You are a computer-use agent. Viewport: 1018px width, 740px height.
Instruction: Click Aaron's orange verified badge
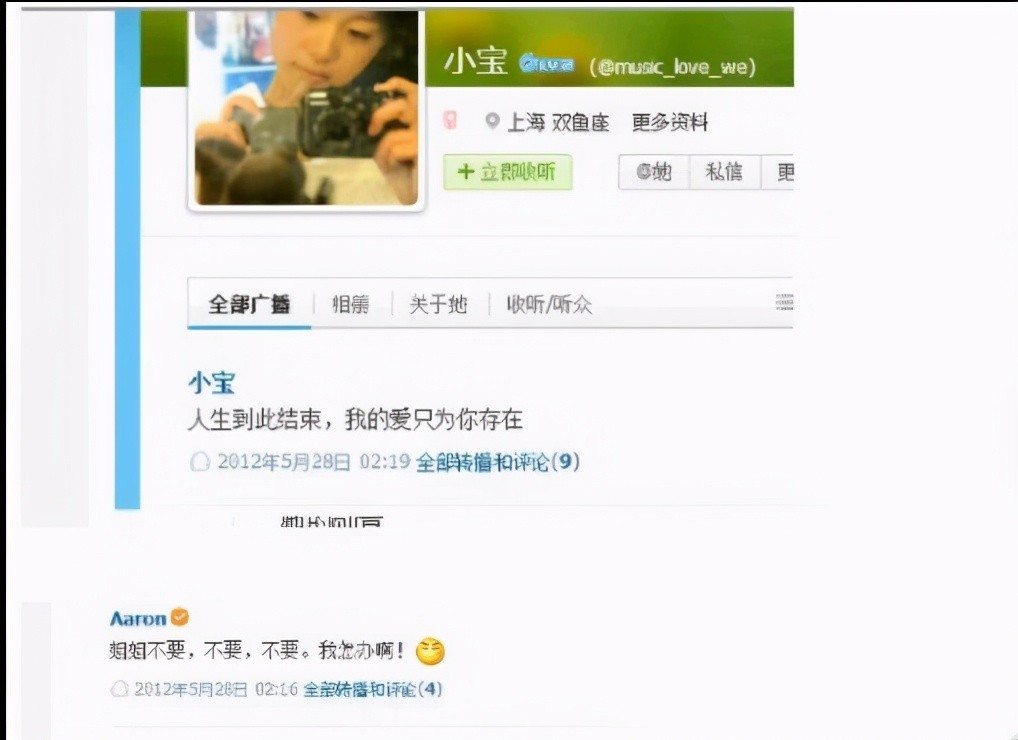180,617
